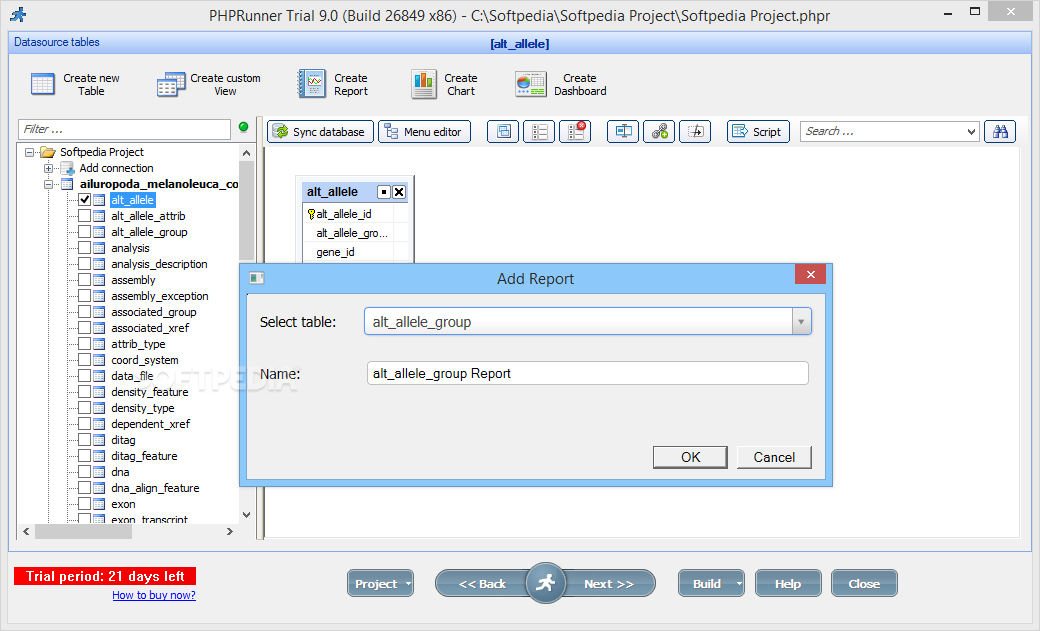This screenshot has width=1040, height=631.
Task: Open the Project button dropdown arrow
Action: (408, 584)
